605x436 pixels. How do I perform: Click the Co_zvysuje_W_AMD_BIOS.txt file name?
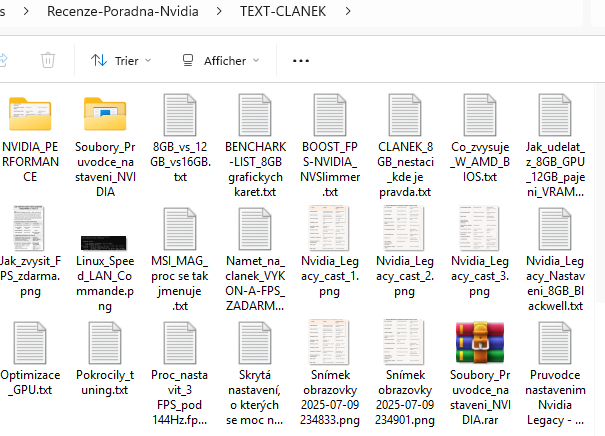click(480, 162)
